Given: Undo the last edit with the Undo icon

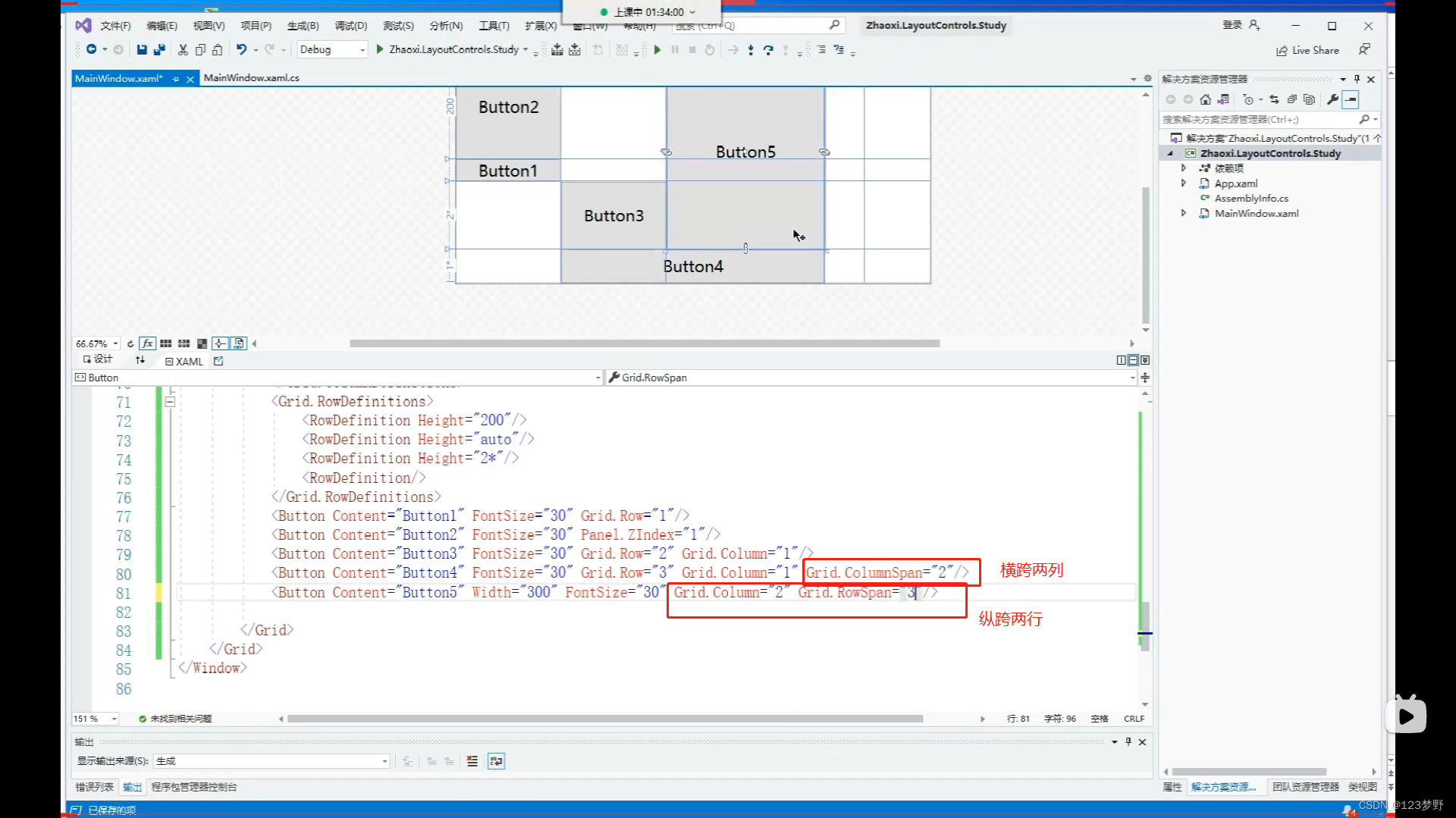Looking at the screenshot, I should click(241, 49).
